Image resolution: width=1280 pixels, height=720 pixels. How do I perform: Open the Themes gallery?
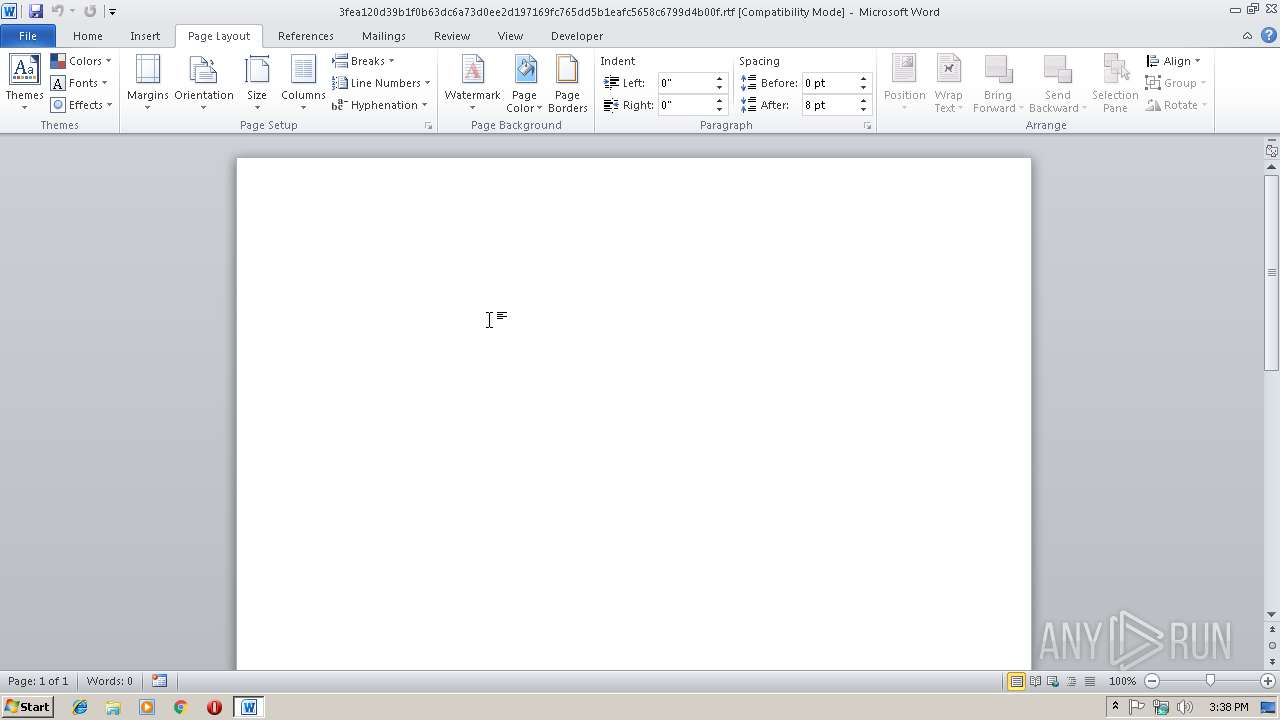tap(24, 83)
